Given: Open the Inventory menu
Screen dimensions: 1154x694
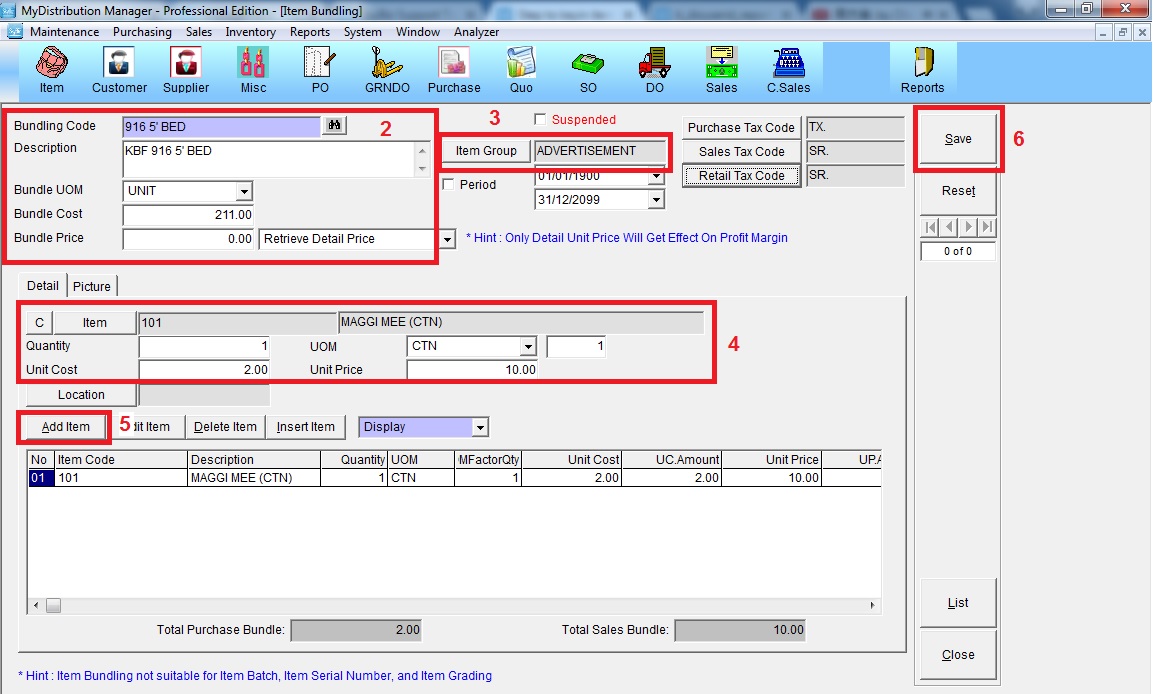Looking at the screenshot, I should pos(250,32).
